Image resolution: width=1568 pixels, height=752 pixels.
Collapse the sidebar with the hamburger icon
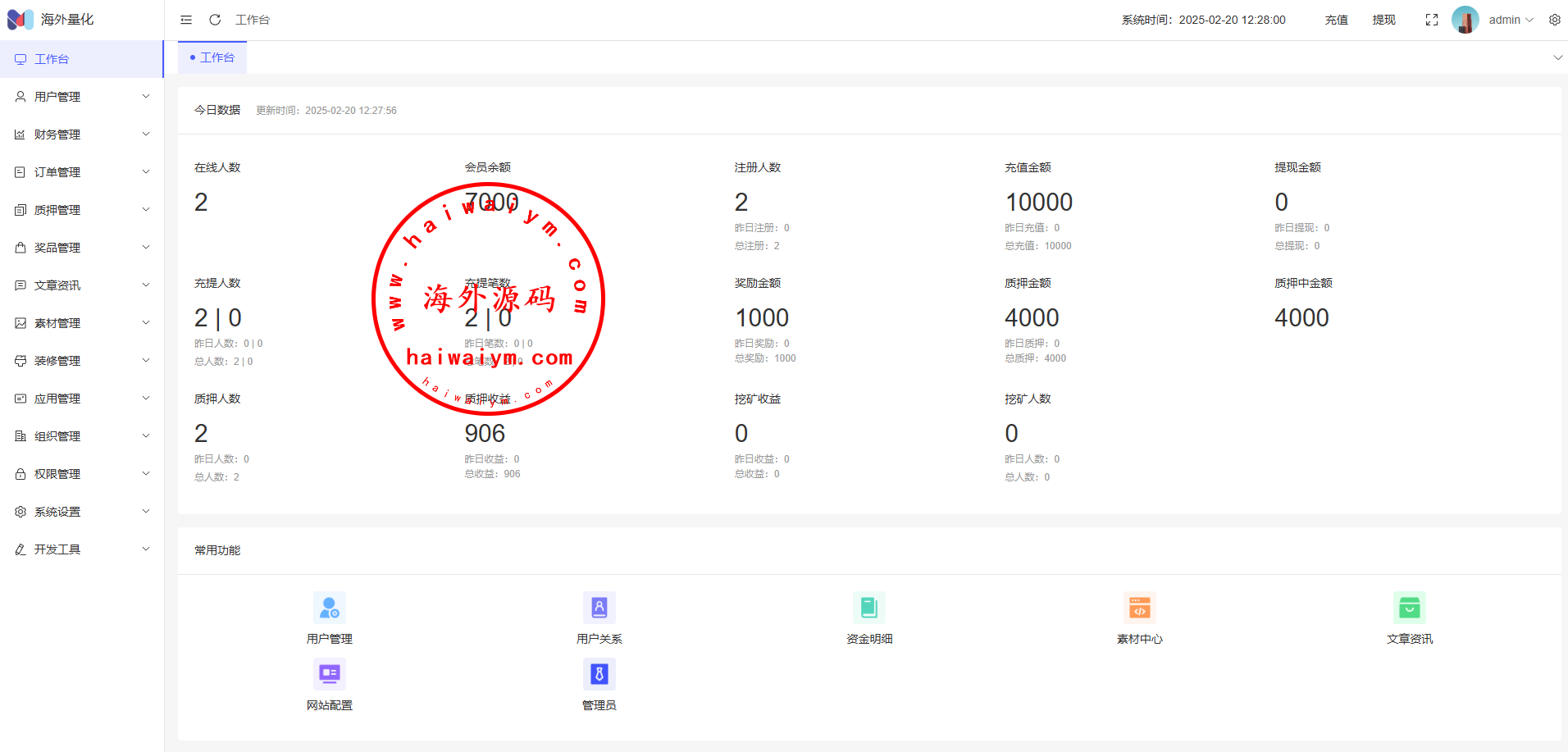click(x=186, y=20)
